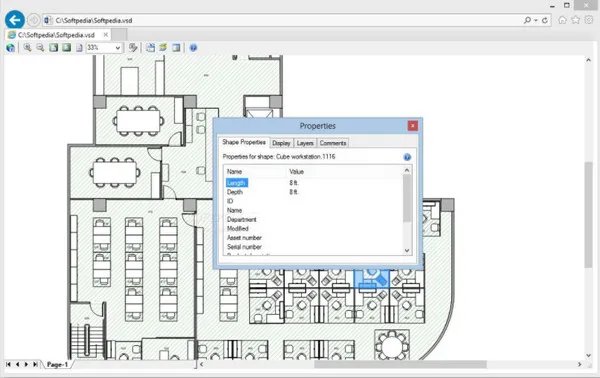Image resolution: width=600 pixels, height=378 pixels.
Task: Click the help icon in Properties dialog
Action: click(x=407, y=157)
